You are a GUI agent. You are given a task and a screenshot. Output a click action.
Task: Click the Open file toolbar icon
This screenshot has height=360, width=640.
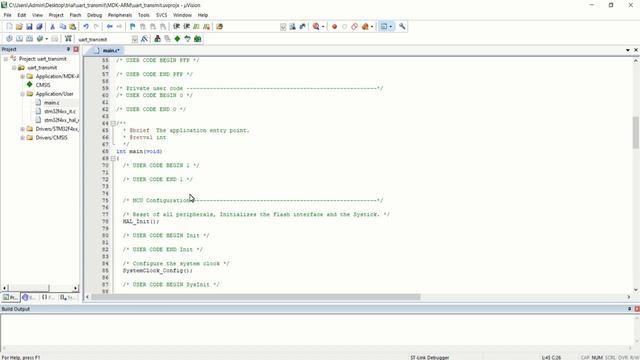(x=19, y=27)
